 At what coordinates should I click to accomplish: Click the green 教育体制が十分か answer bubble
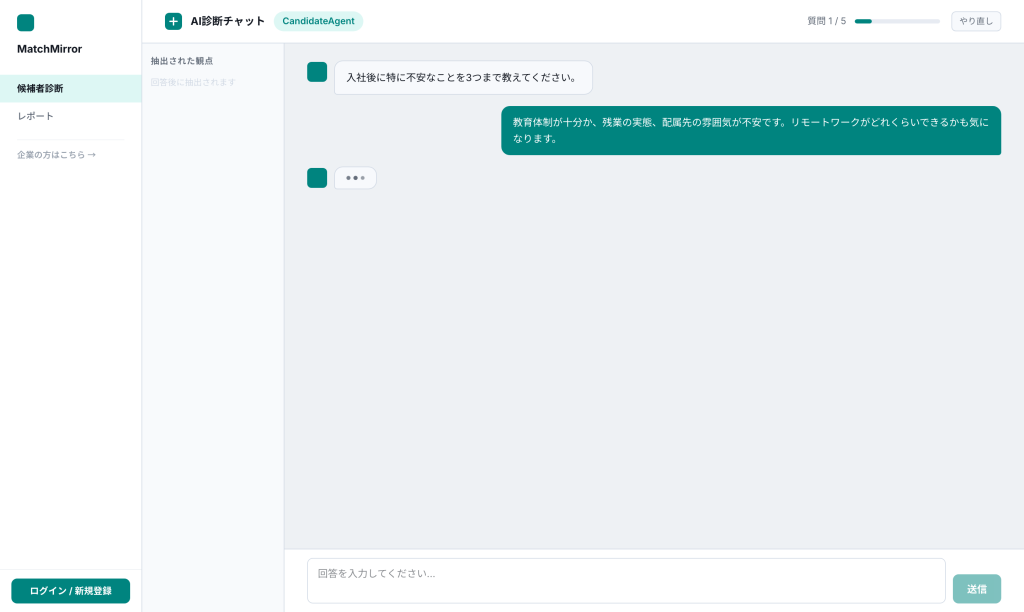[751, 131]
